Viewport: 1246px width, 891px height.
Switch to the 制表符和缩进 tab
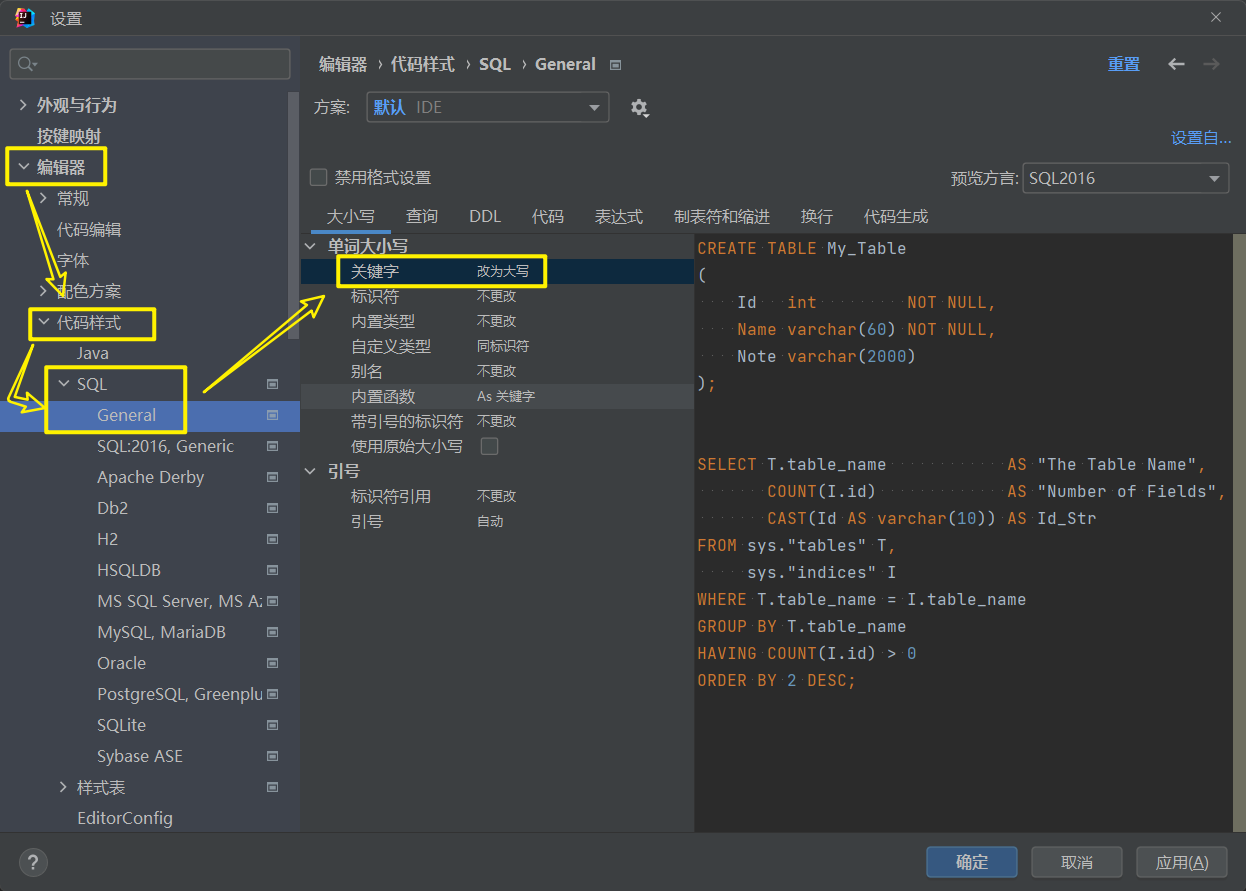[721, 216]
